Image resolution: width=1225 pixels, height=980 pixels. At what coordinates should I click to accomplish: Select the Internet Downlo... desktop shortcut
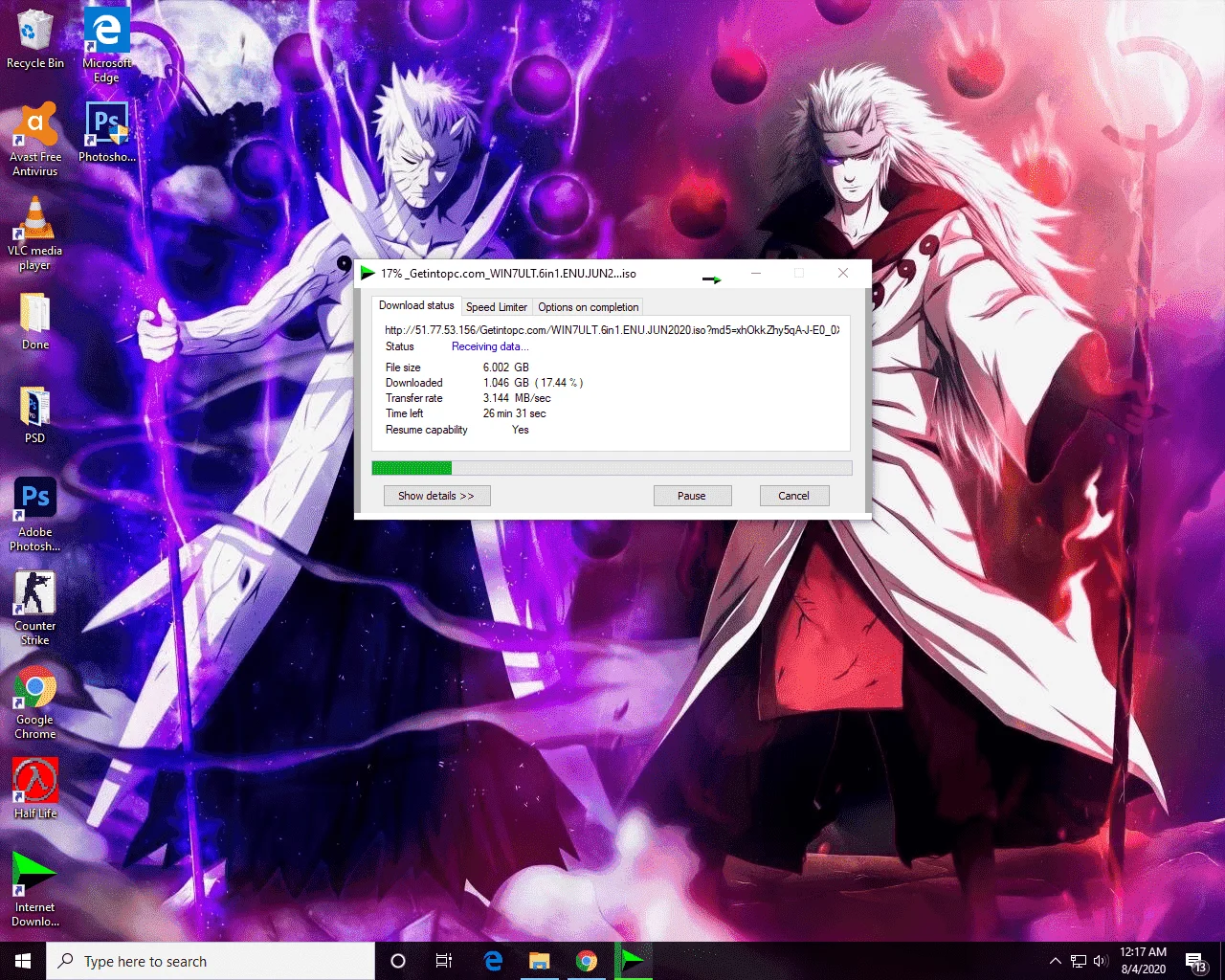coord(35,890)
